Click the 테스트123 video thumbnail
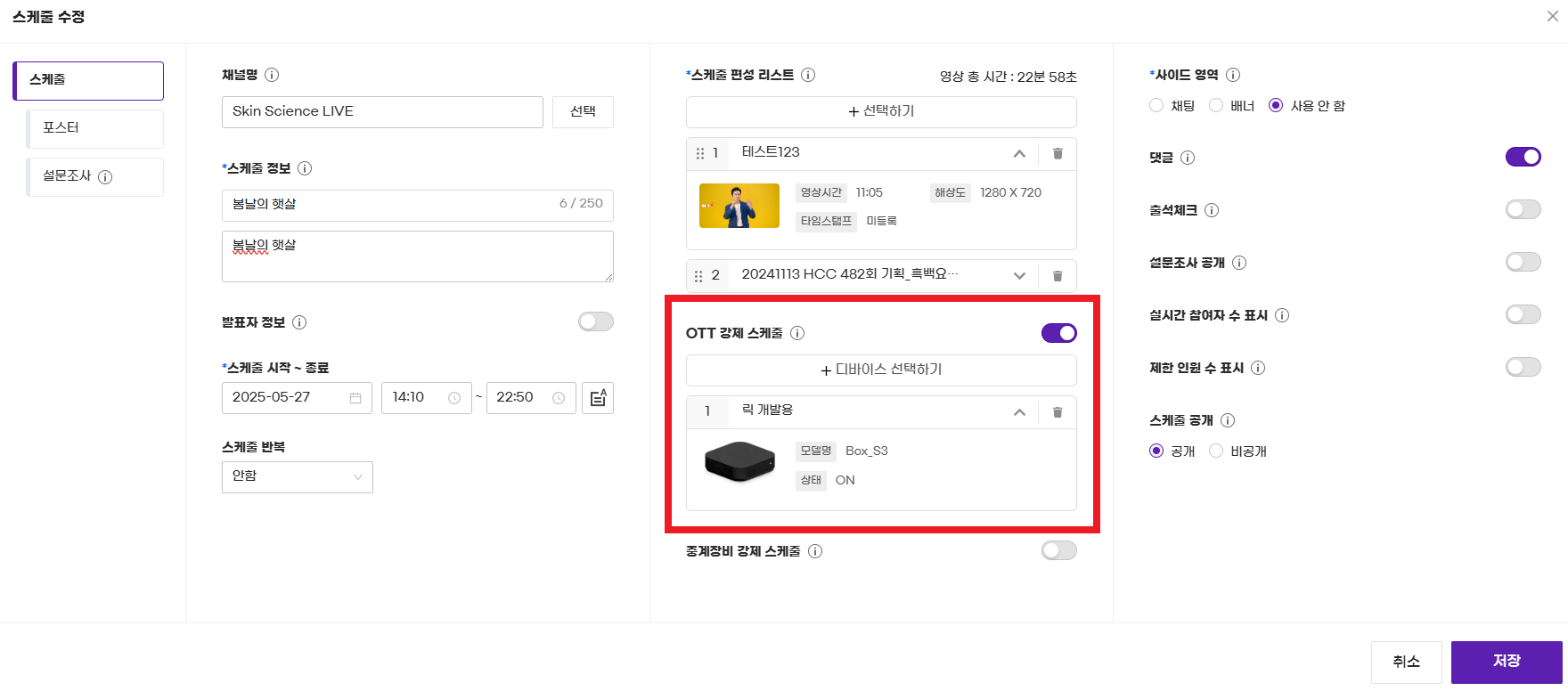 point(739,206)
